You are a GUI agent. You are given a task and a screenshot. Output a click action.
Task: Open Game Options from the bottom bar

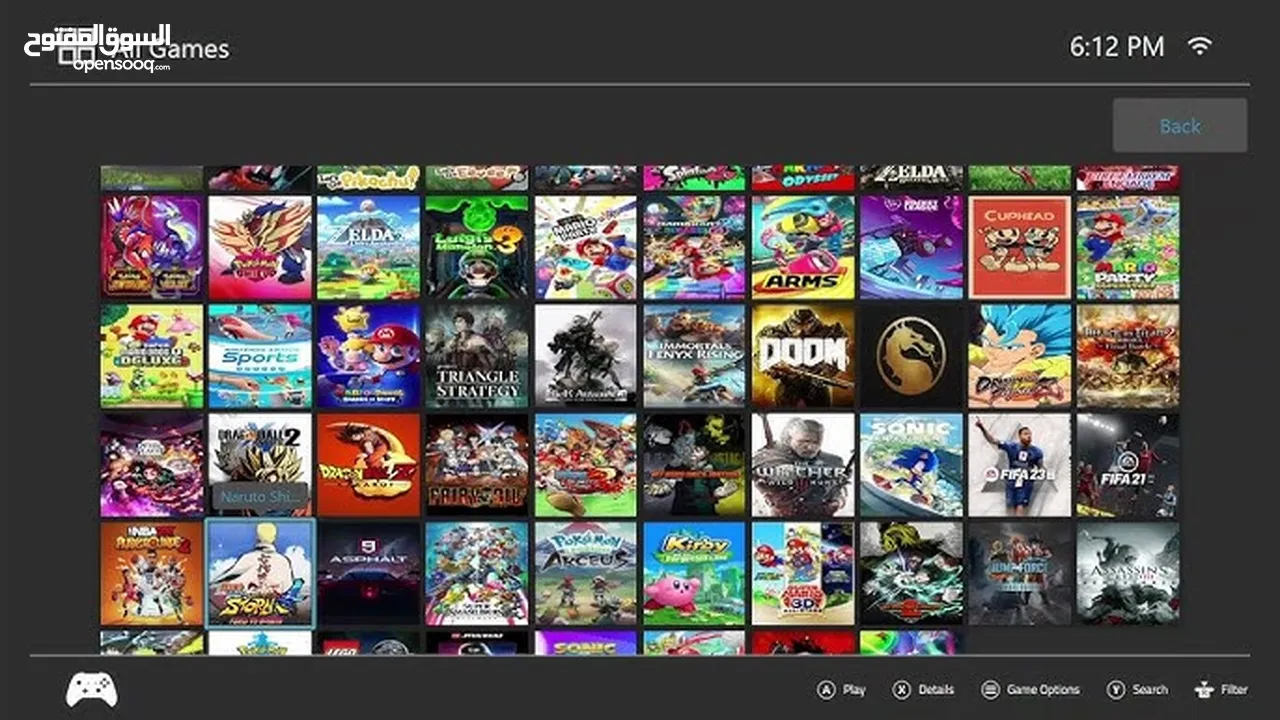pyautogui.click(x=1030, y=689)
